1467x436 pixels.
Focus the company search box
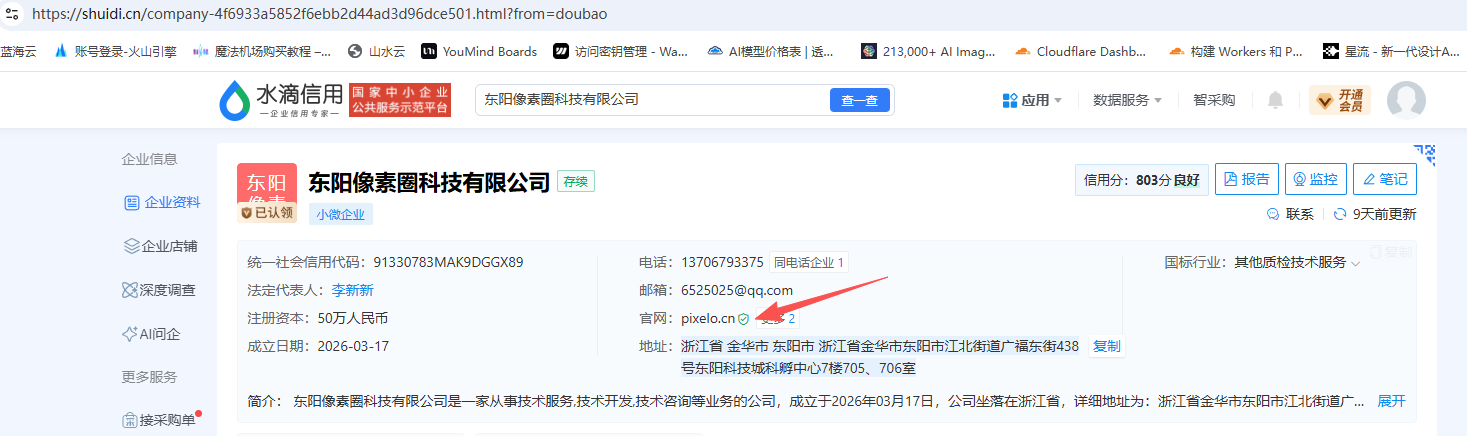[654, 100]
